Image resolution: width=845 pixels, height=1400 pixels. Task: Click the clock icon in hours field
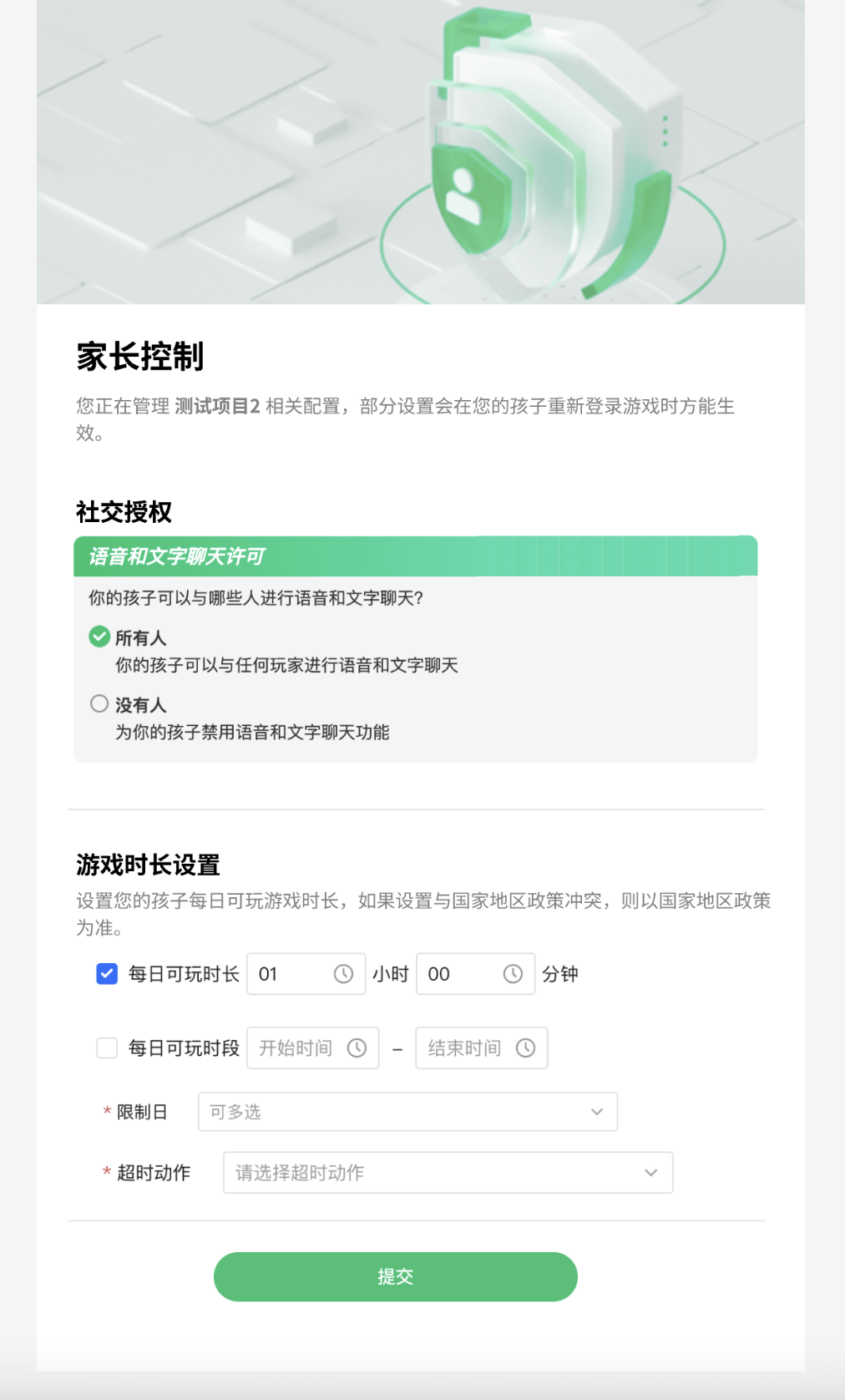(343, 974)
